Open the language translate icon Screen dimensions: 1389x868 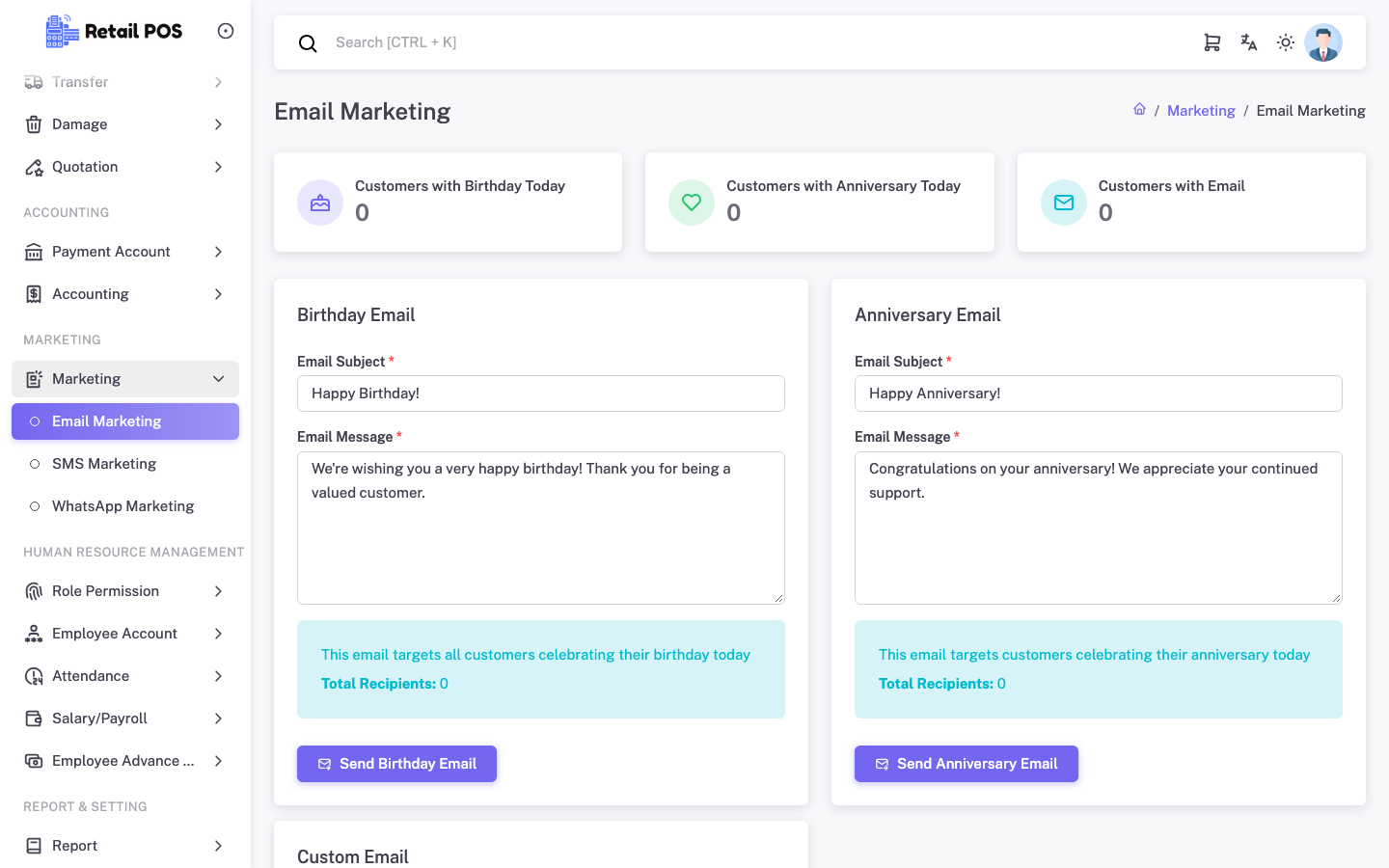click(1249, 42)
